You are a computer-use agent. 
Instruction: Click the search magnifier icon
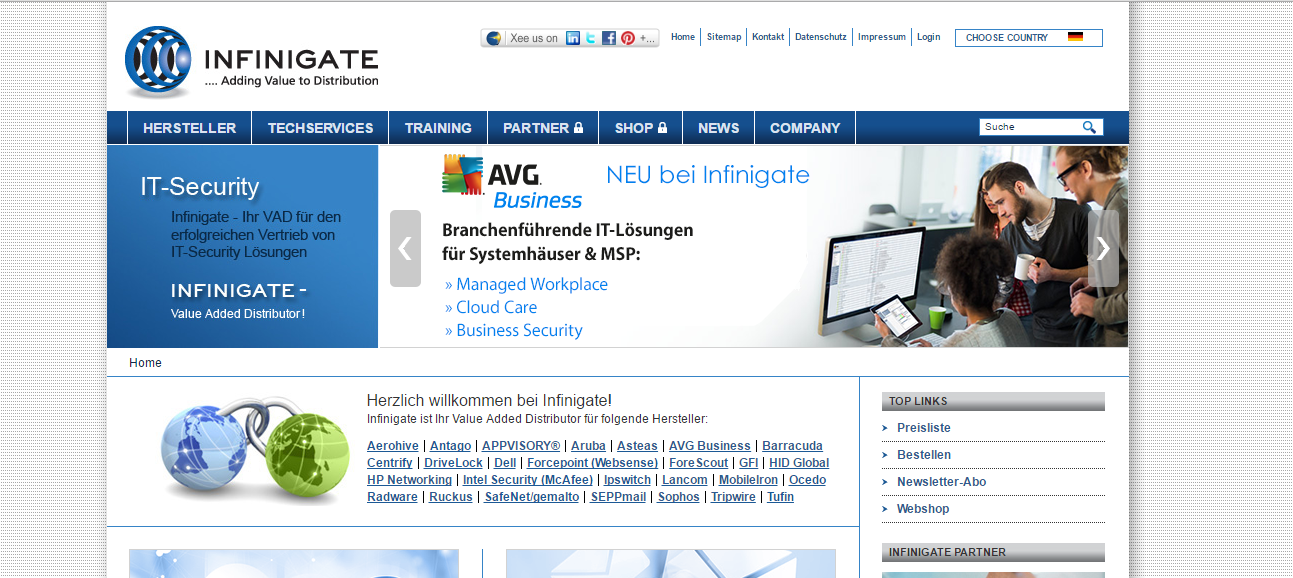1089,127
